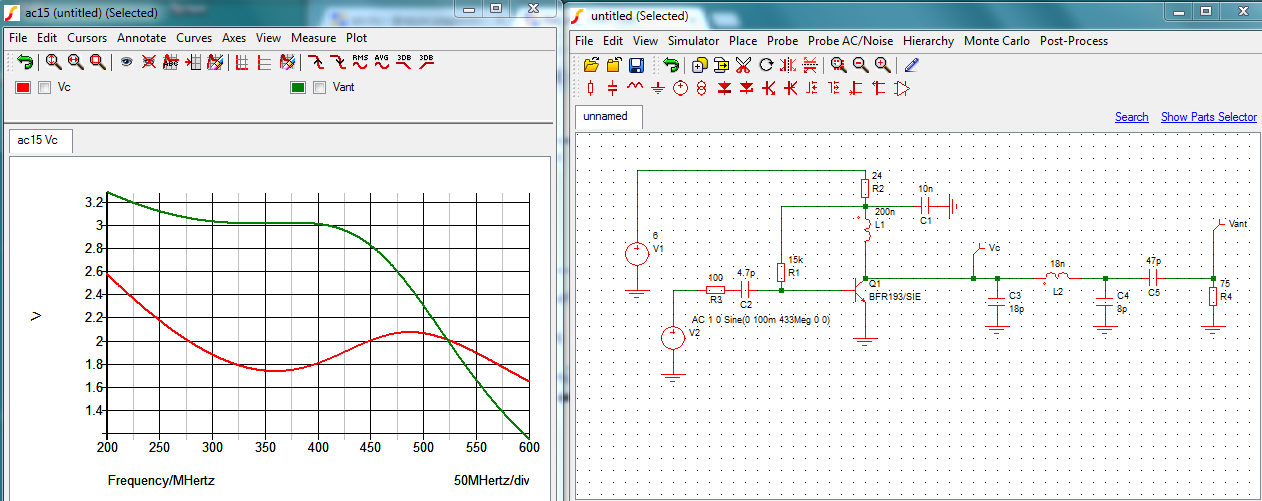Tick the Vc curve checkbox
1262x501 pixels.
[x=44, y=88]
